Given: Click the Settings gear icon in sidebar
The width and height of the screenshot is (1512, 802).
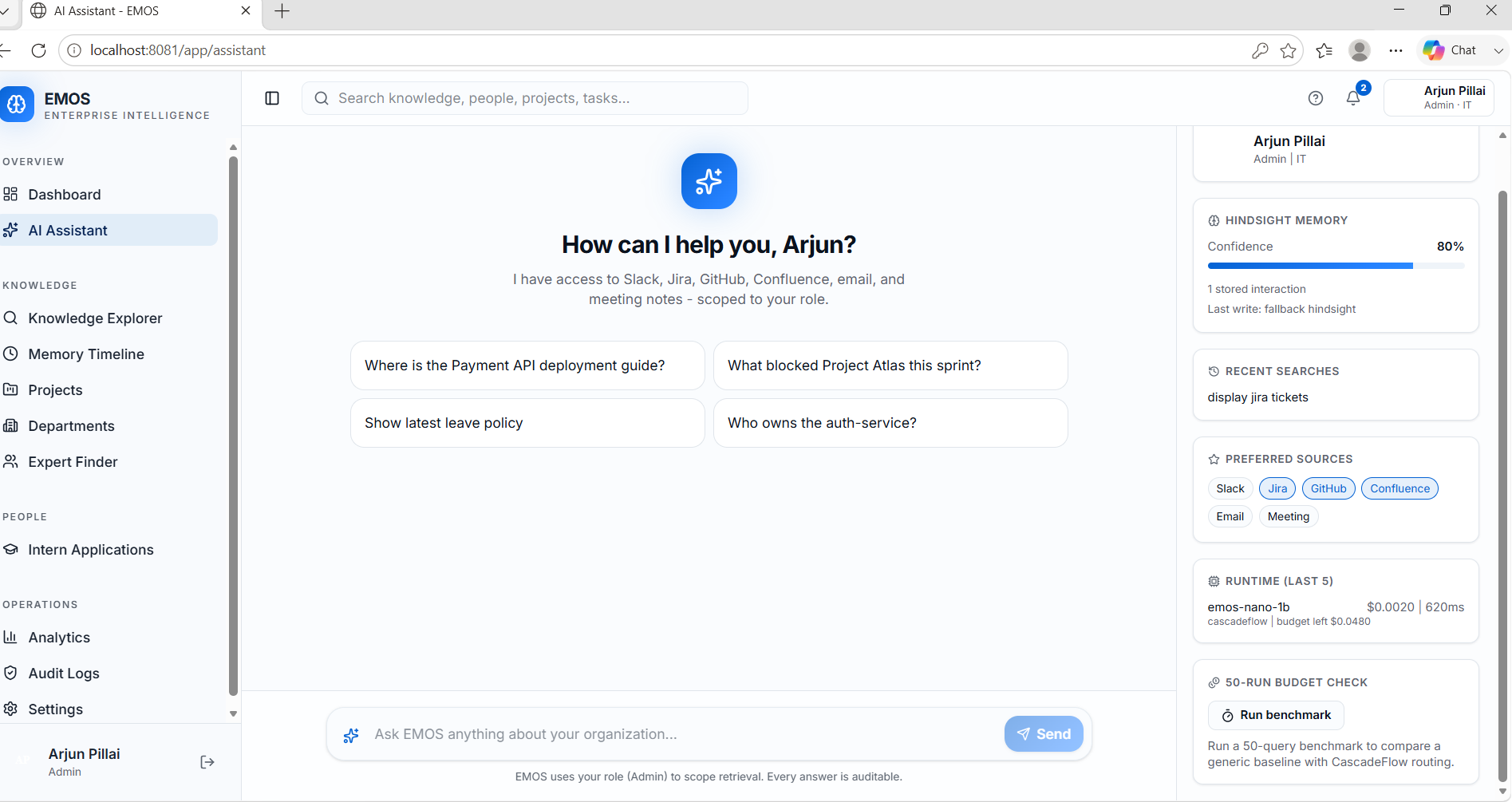Looking at the screenshot, I should [x=10, y=709].
